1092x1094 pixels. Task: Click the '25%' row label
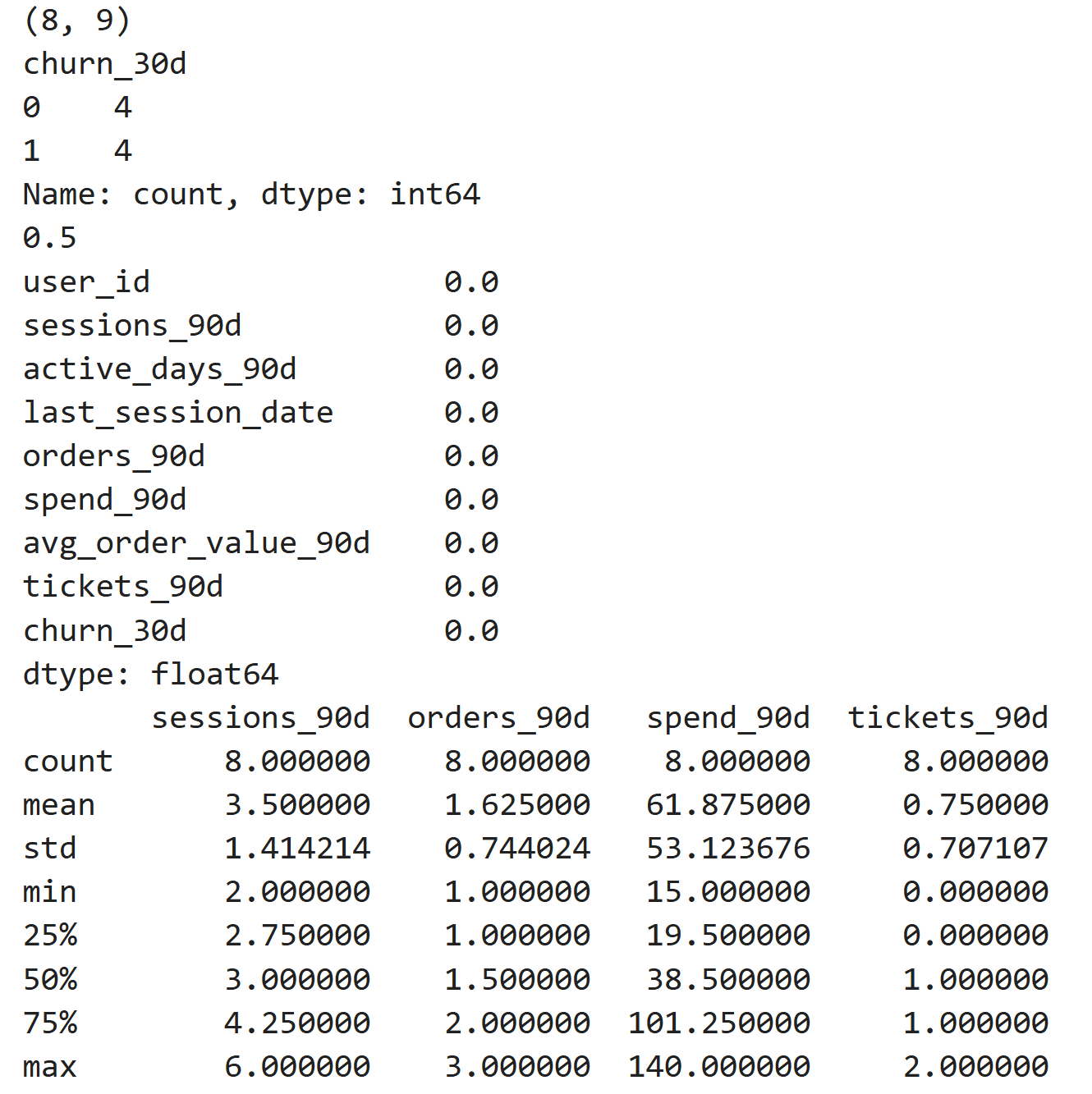pyautogui.click(x=49, y=936)
